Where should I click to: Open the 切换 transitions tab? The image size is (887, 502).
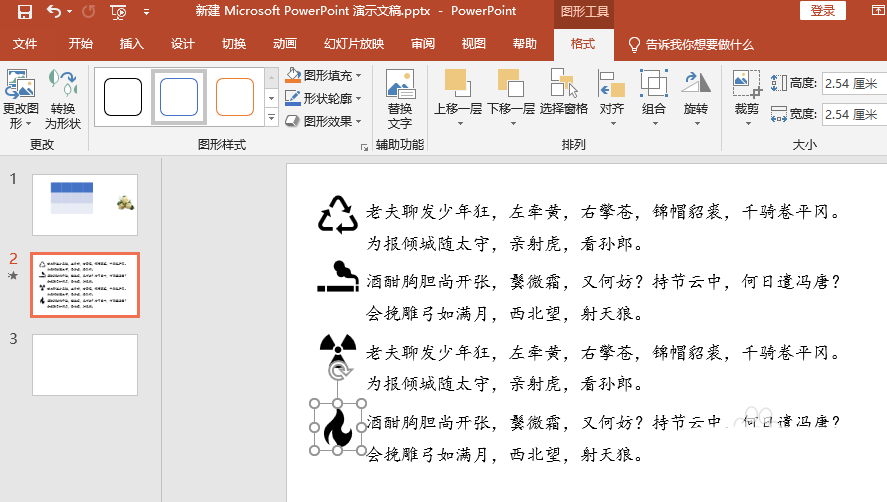[234, 44]
